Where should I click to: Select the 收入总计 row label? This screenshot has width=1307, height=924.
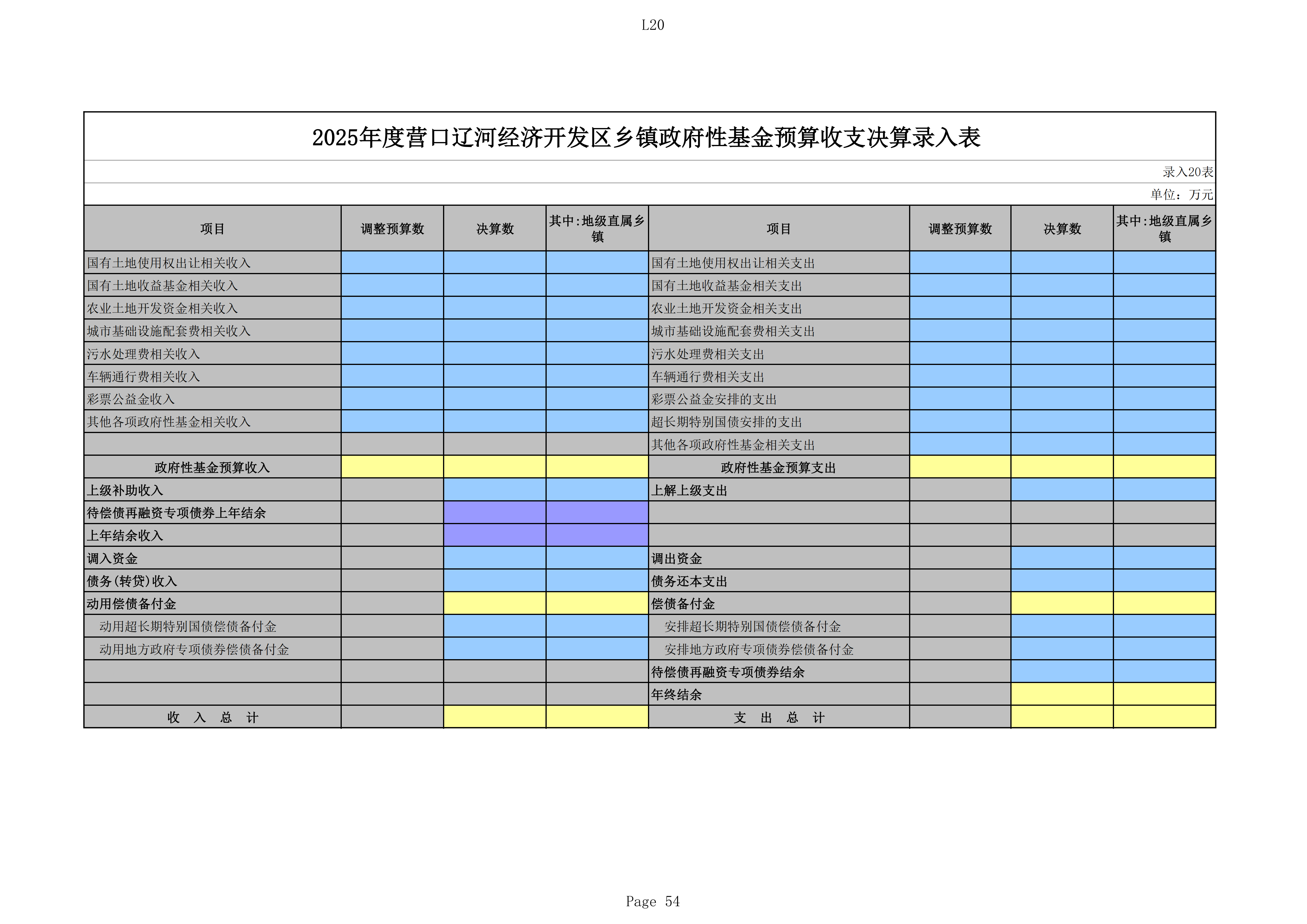pyautogui.click(x=212, y=717)
